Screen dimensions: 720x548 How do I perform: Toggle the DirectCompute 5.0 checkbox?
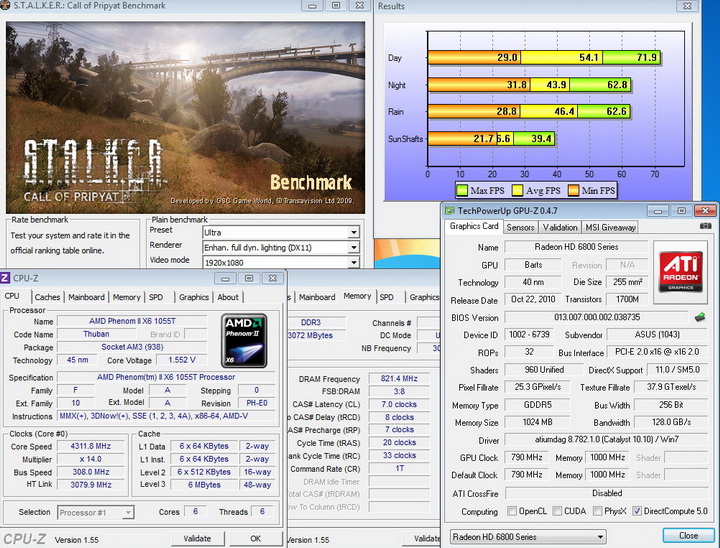pyautogui.click(x=637, y=511)
